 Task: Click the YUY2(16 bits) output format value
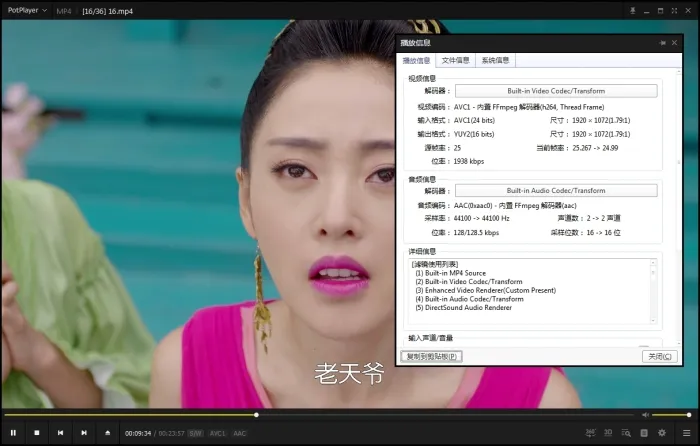tap(474, 134)
